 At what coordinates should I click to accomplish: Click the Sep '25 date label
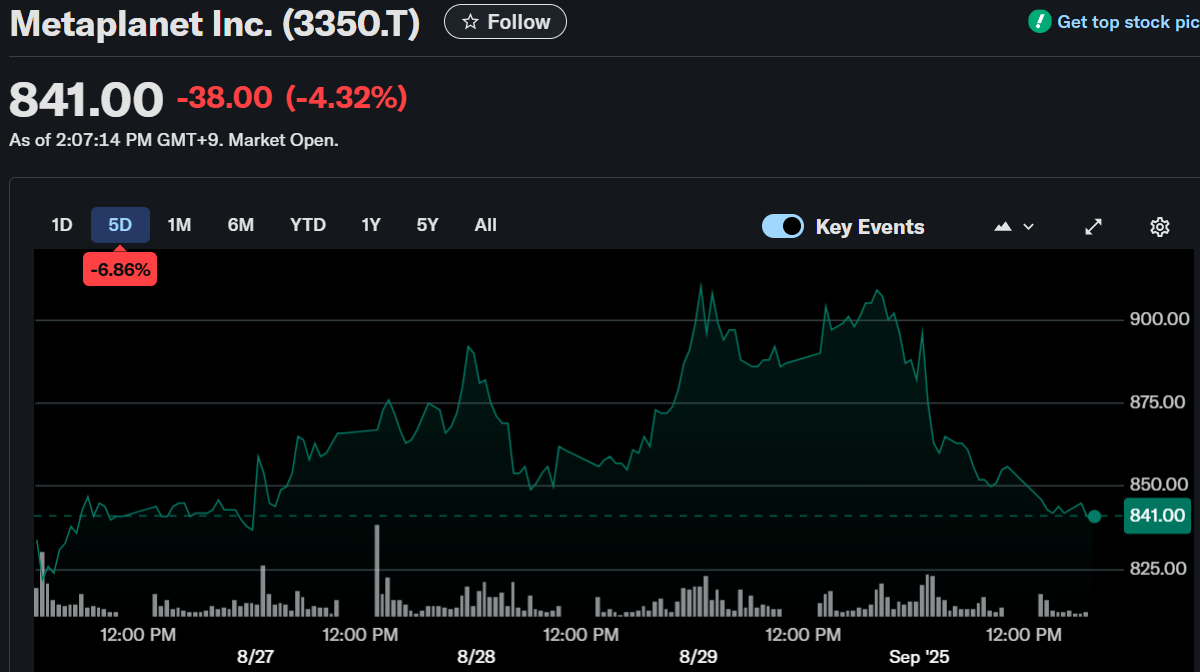click(x=920, y=657)
